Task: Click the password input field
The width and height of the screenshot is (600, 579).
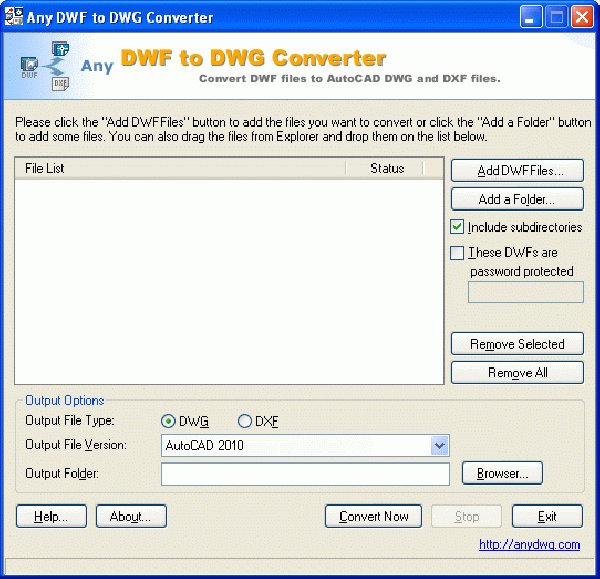Action: pyautogui.click(x=526, y=292)
